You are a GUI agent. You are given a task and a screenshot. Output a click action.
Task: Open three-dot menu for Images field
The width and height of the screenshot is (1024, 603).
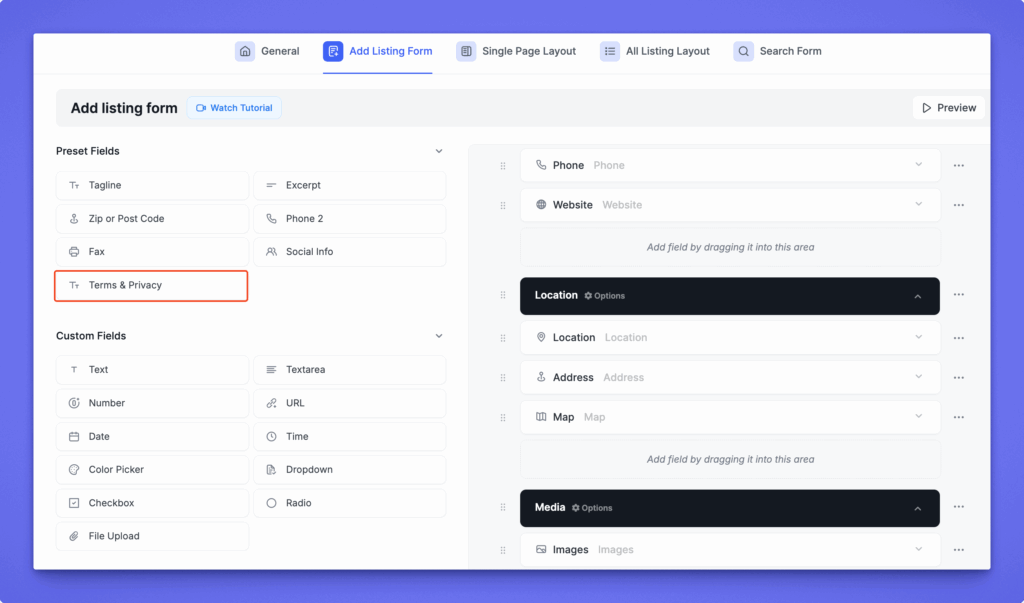[958, 550]
